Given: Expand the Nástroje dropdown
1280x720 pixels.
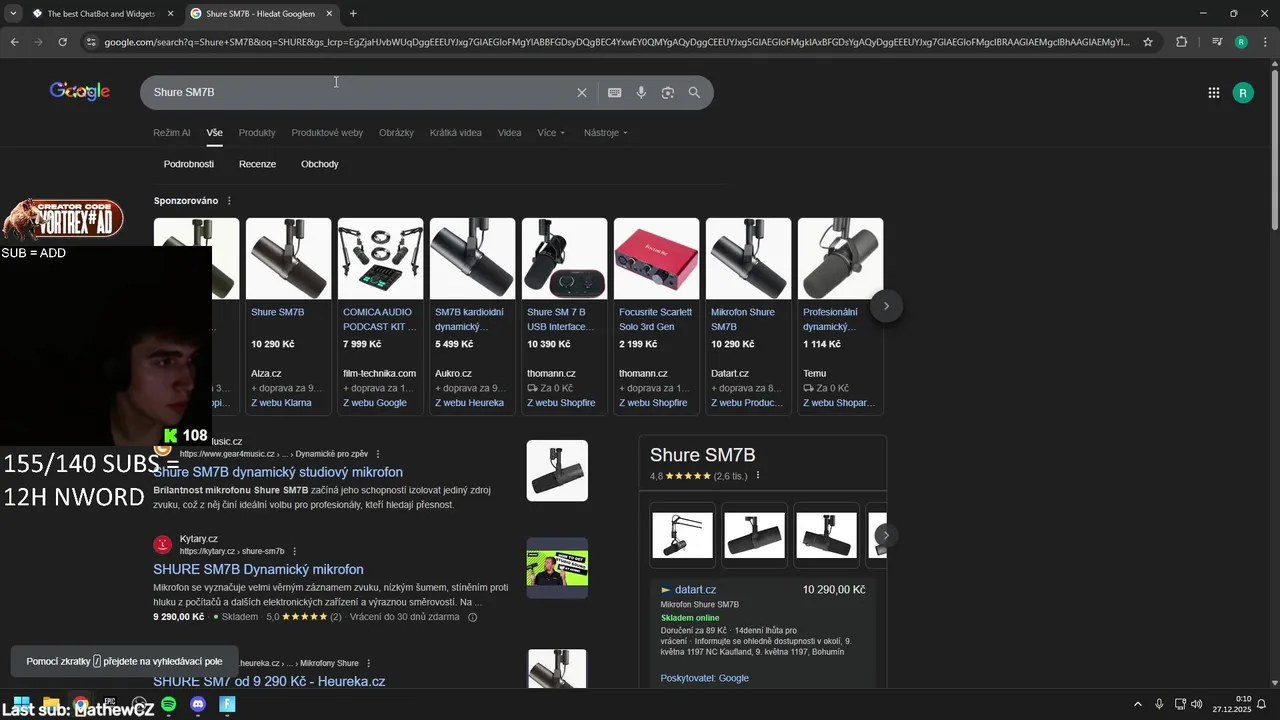Looking at the screenshot, I should click(x=606, y=133).
